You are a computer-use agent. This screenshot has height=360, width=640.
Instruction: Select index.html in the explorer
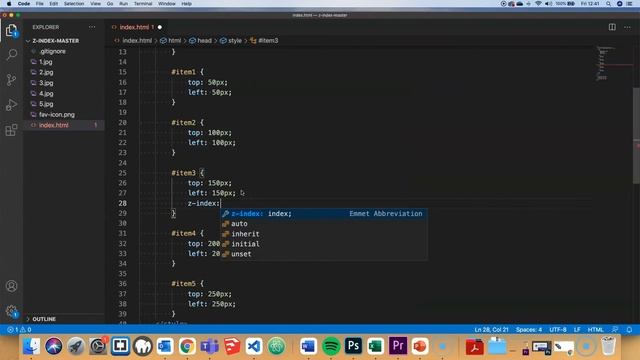[53, 125]
